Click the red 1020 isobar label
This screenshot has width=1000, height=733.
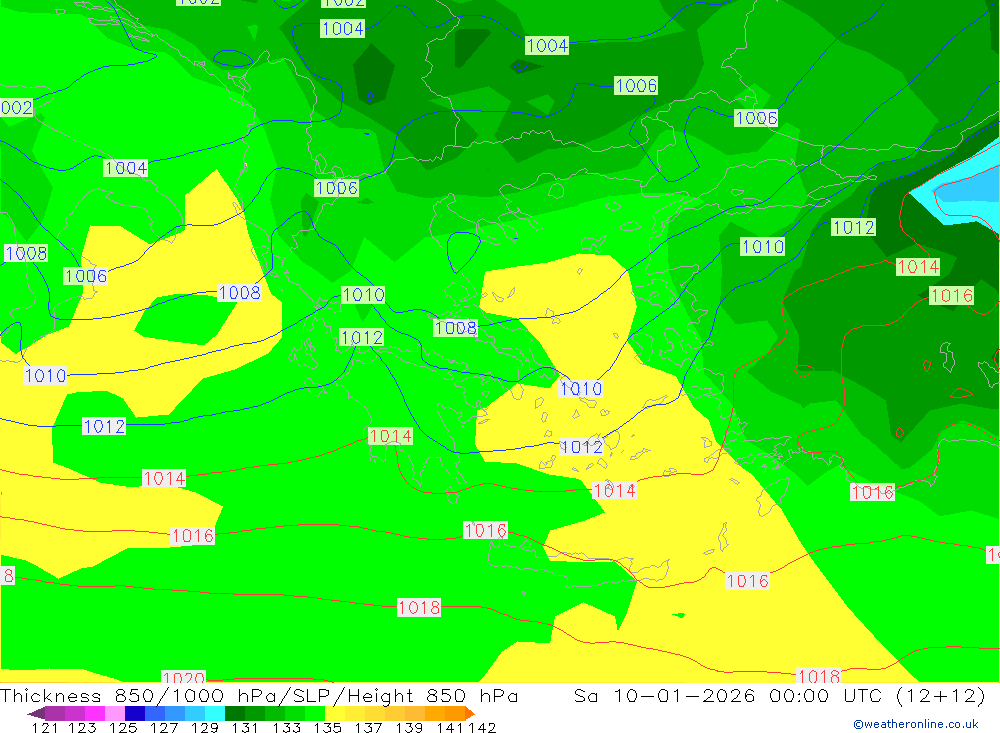184,677
